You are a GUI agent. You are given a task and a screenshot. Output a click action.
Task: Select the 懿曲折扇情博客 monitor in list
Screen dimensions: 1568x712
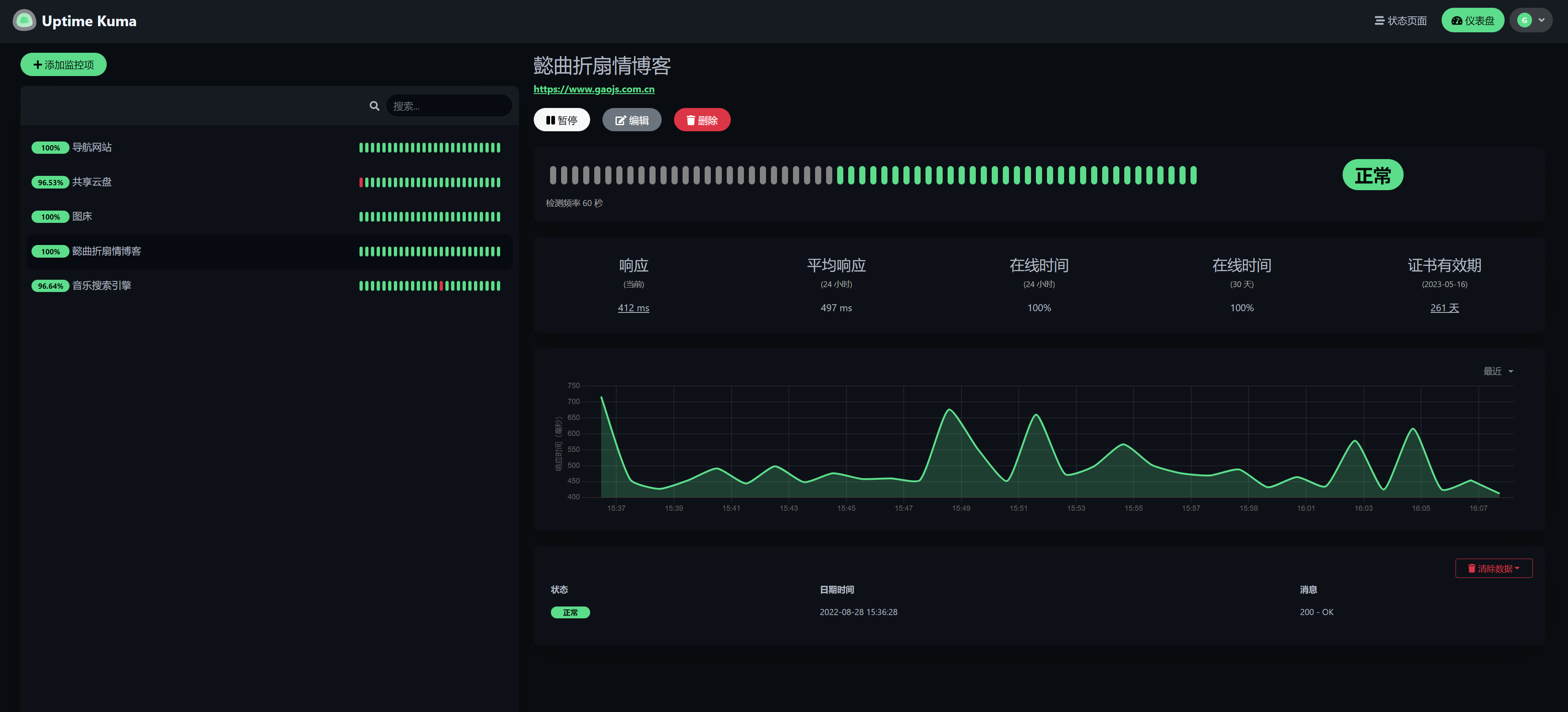pyautogui.click(x=269, y=252)
